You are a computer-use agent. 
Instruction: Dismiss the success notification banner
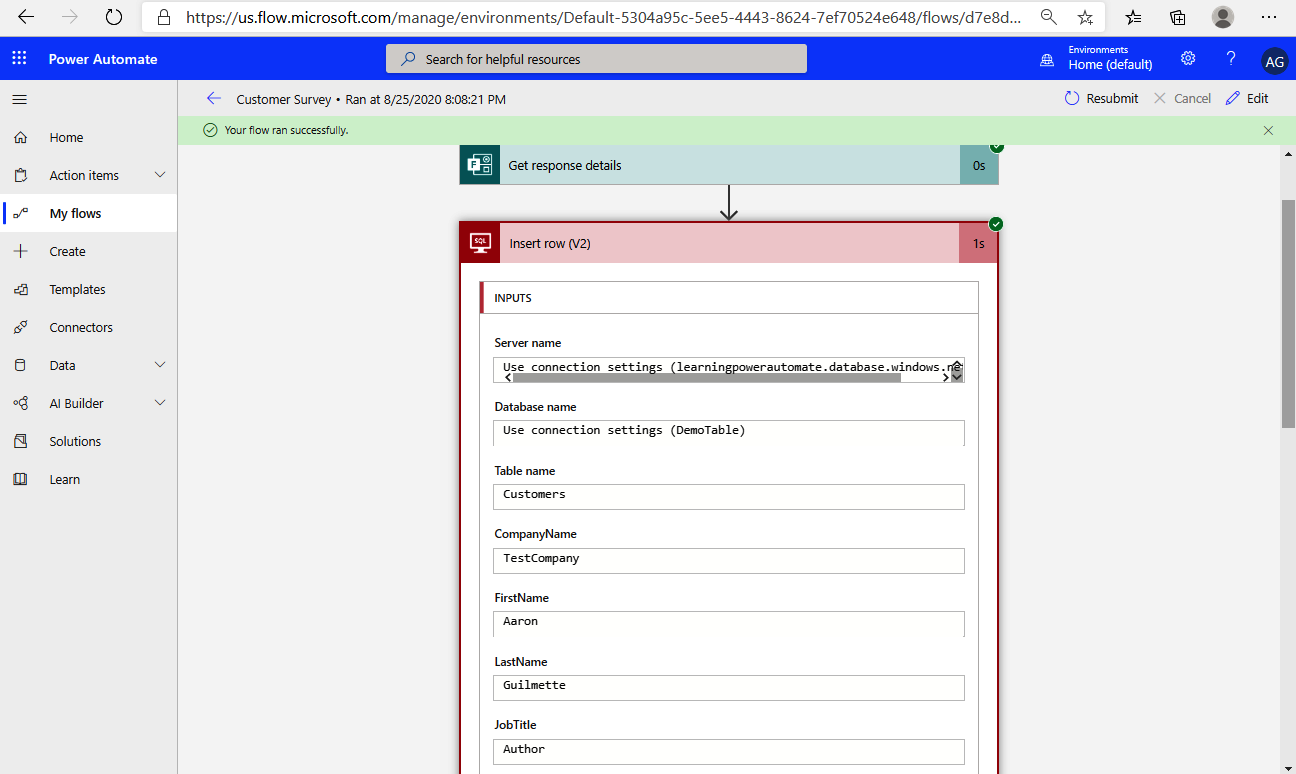click(x=1268, y=130)
